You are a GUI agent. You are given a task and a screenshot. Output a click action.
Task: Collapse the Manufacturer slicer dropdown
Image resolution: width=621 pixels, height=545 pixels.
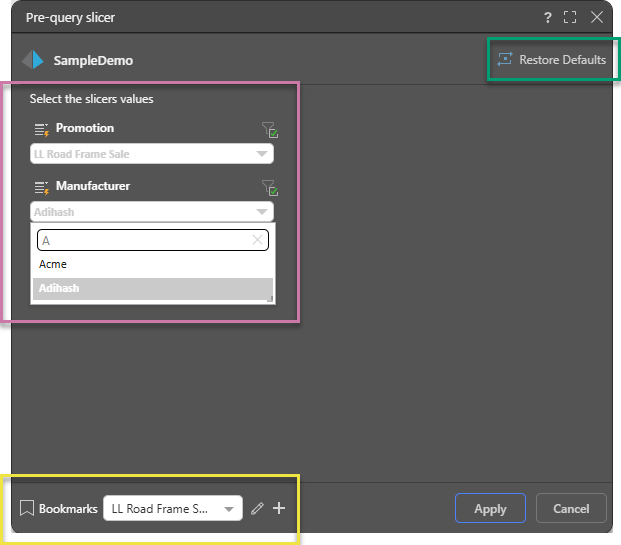pyautogui.click(x=262, y=212)
